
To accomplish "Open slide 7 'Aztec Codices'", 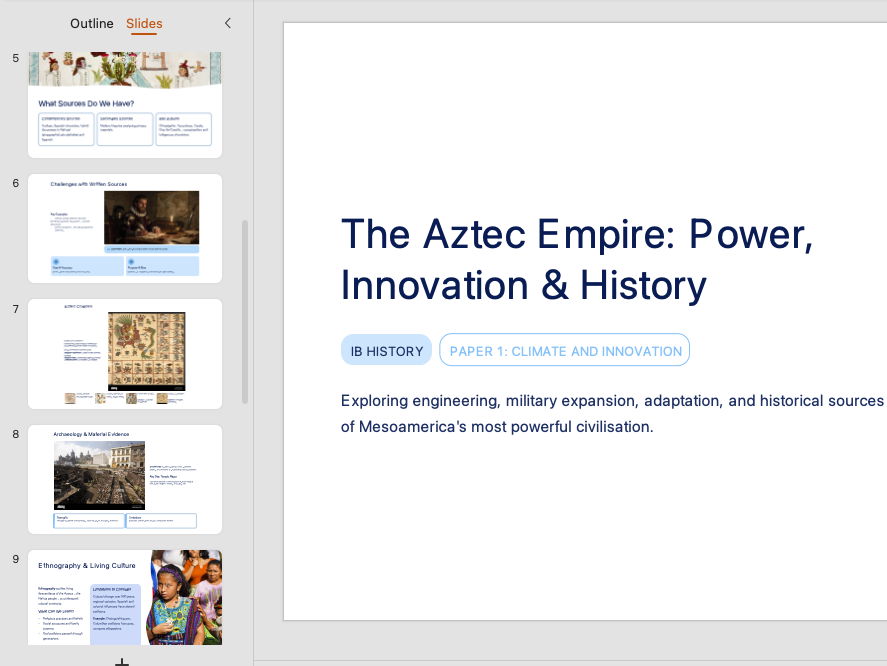I will [x=124, y=353].
